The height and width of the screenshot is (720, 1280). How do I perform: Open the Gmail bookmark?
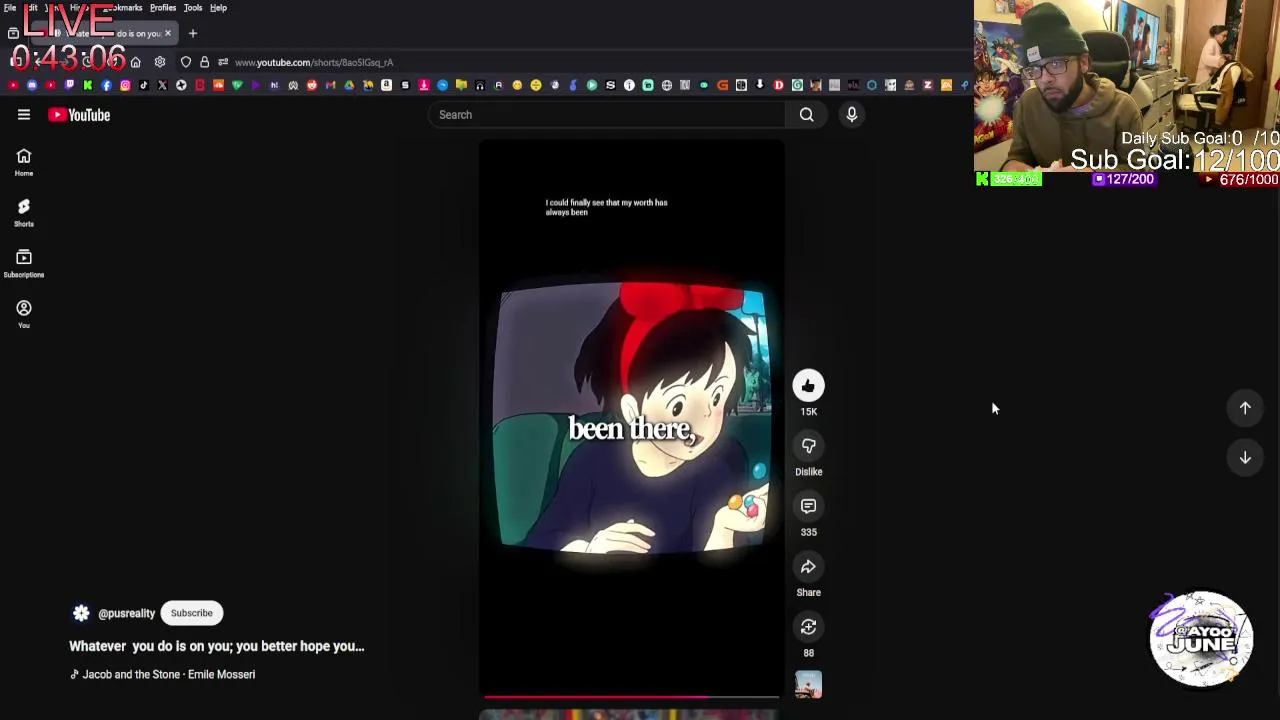330,85
